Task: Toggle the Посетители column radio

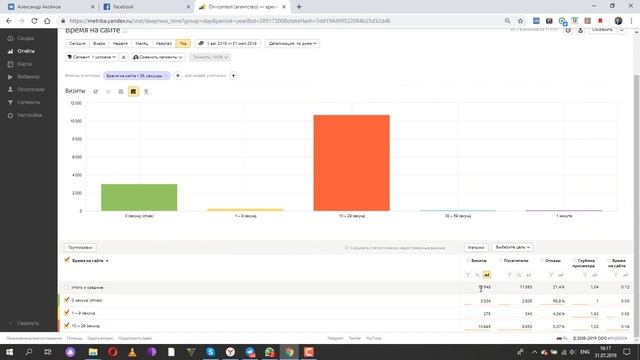Action: [x=500, y=260]
